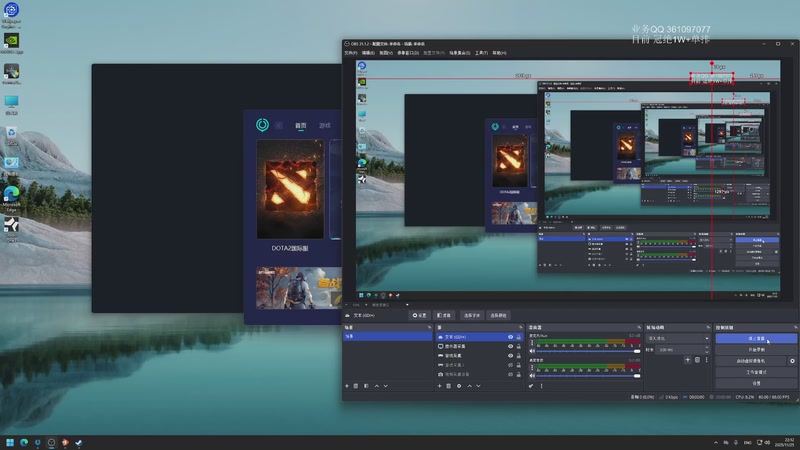Open filters for selected source via 滤镜

click(444, 315)
